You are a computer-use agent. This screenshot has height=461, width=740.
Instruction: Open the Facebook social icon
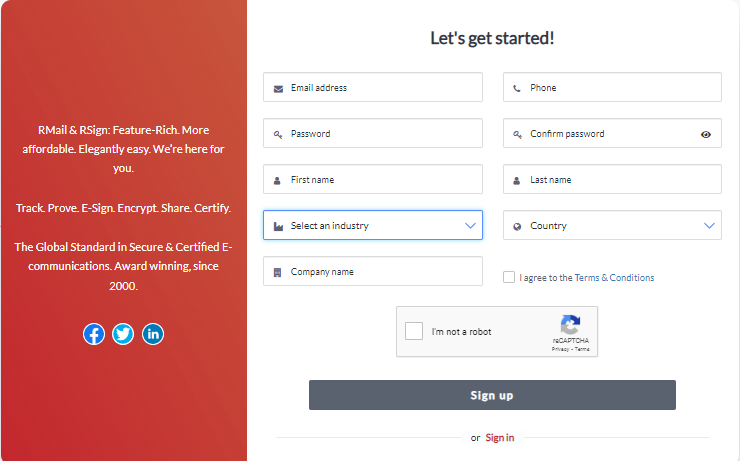[94, 334]
